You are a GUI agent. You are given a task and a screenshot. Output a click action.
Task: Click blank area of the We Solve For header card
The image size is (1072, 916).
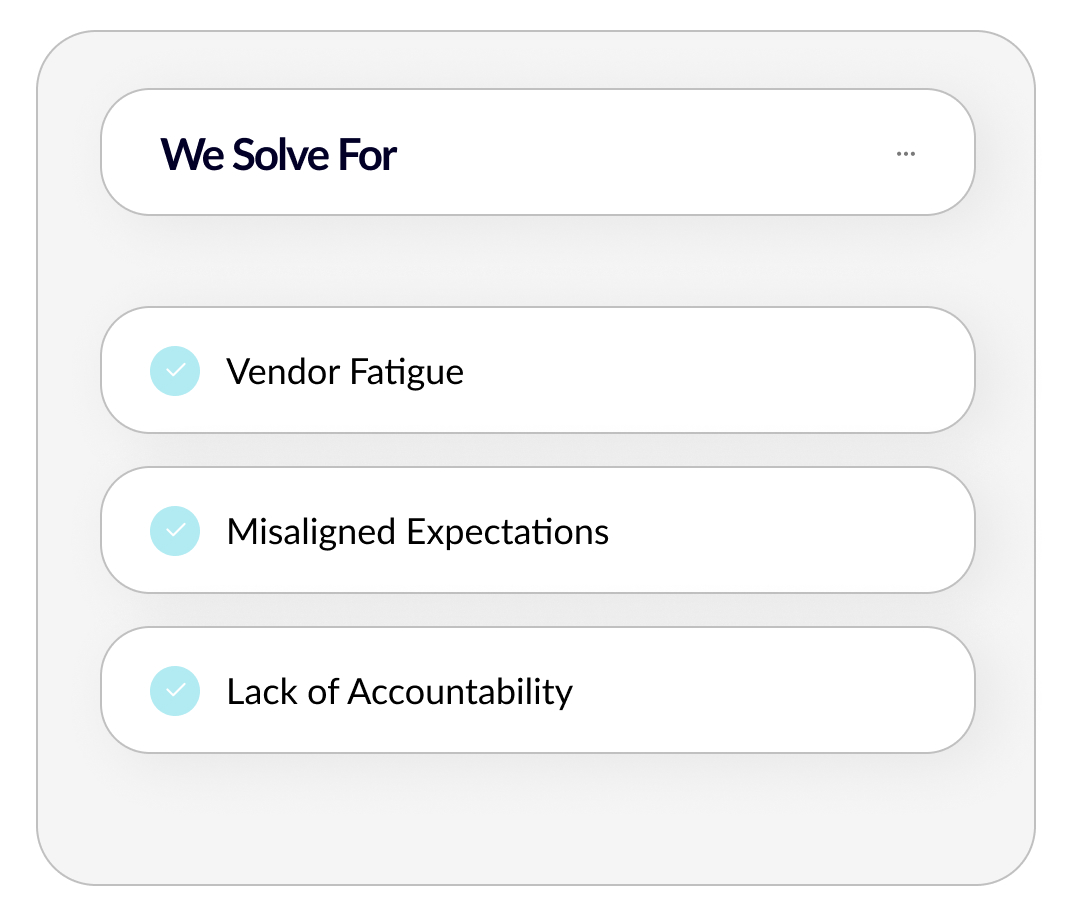[x=640, y=153]
